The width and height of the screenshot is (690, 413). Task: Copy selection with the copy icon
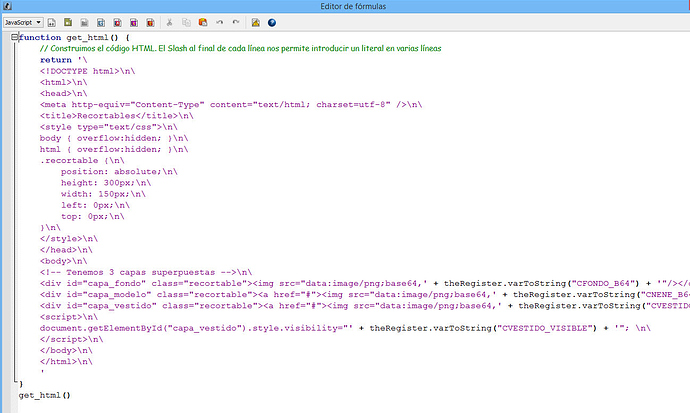pos(186,22)
